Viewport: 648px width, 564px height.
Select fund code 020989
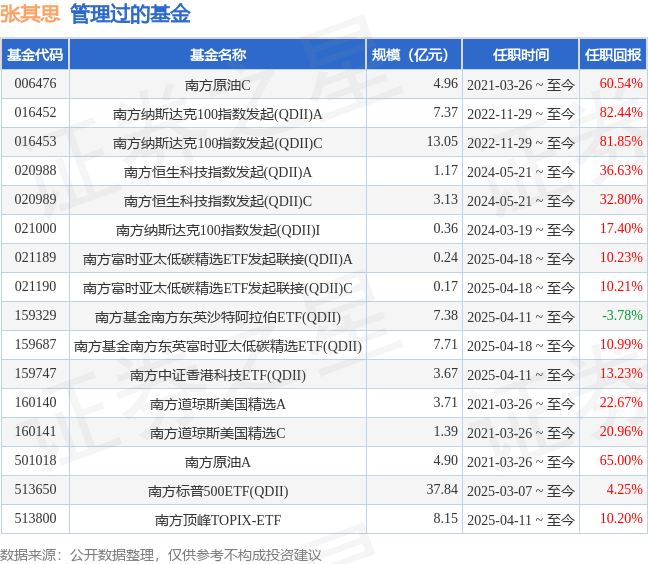tap(35, 199)
